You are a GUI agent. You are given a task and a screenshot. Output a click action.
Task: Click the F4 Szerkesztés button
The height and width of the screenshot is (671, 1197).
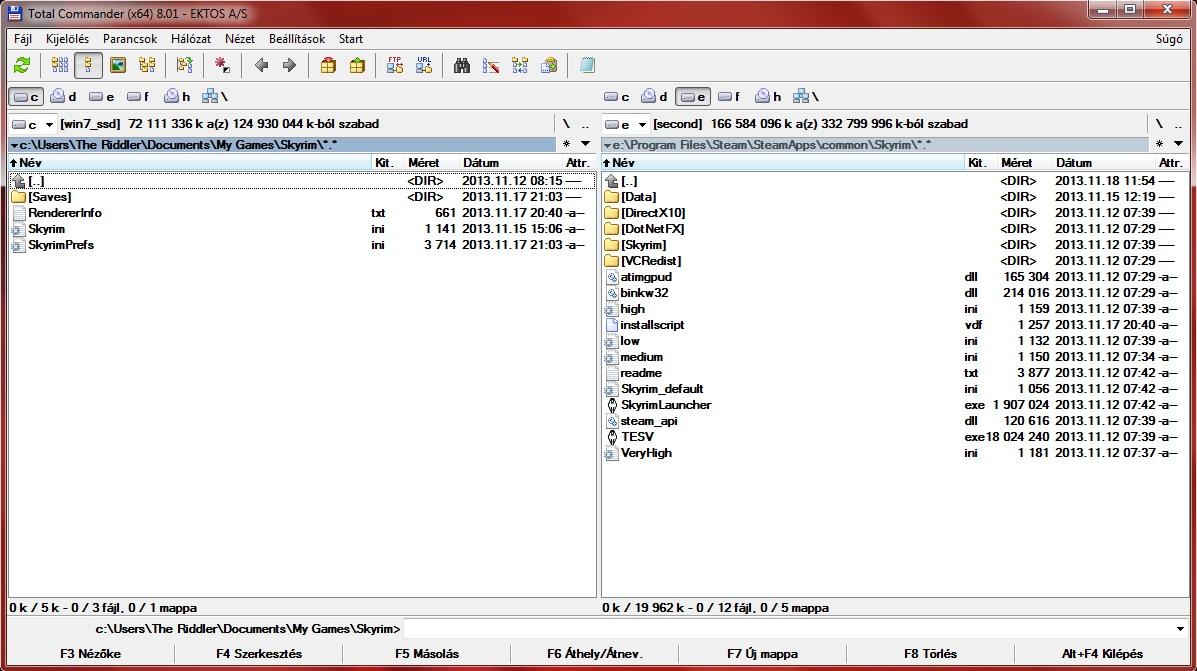(x=259, y=654)
